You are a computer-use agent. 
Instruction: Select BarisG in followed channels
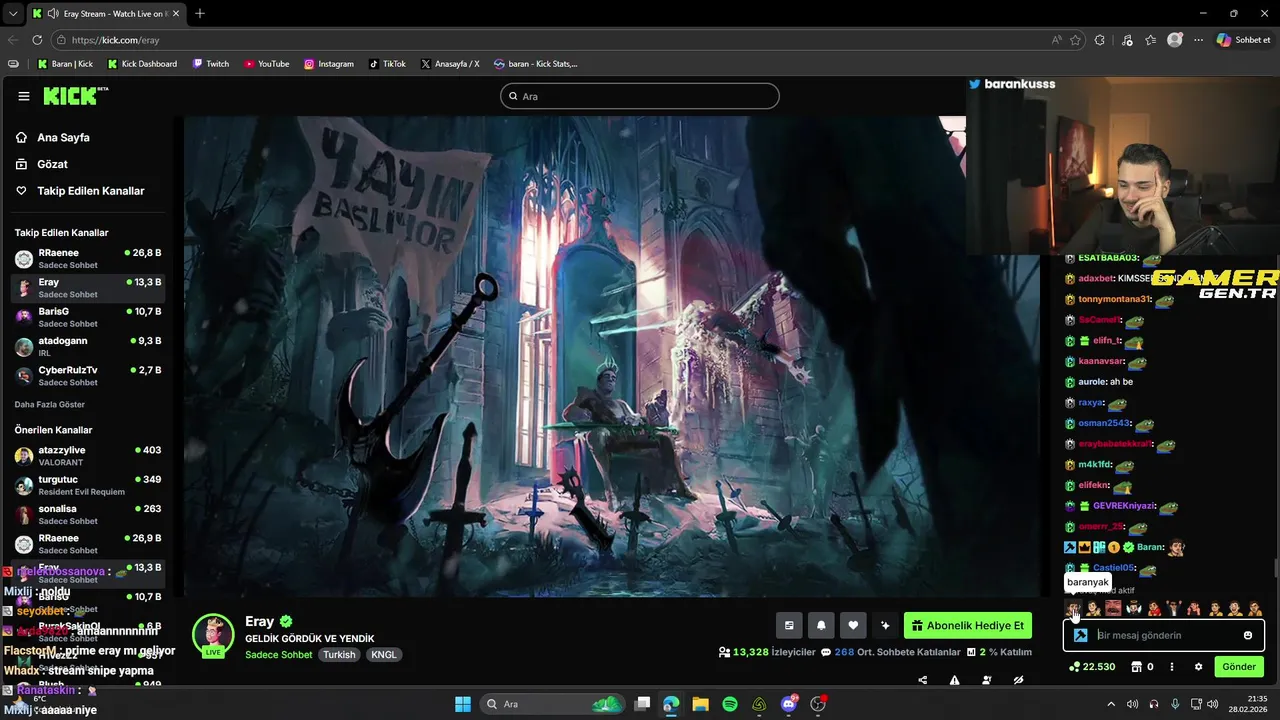tap(88, 317)
